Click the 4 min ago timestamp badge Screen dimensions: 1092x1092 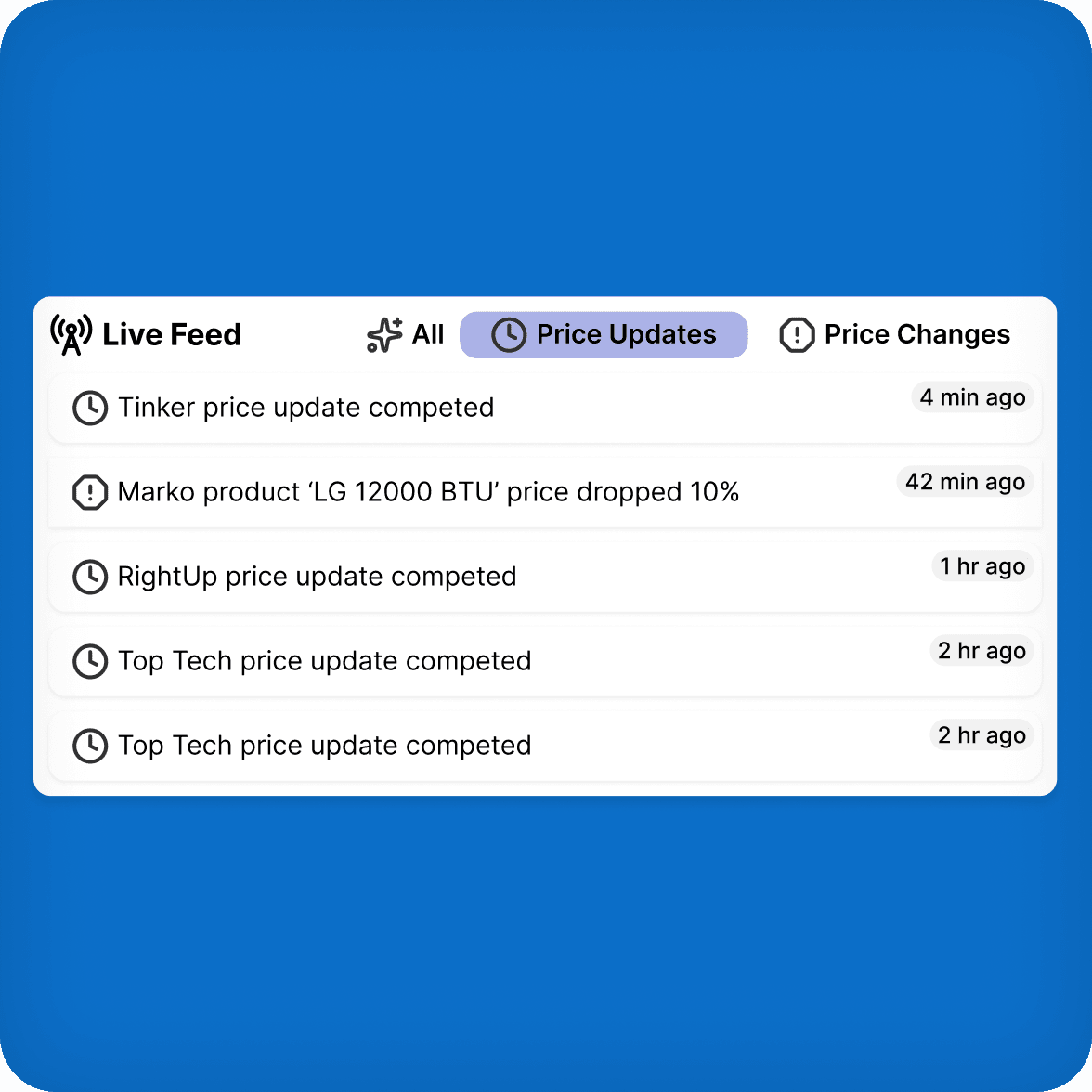click(972, 397)
